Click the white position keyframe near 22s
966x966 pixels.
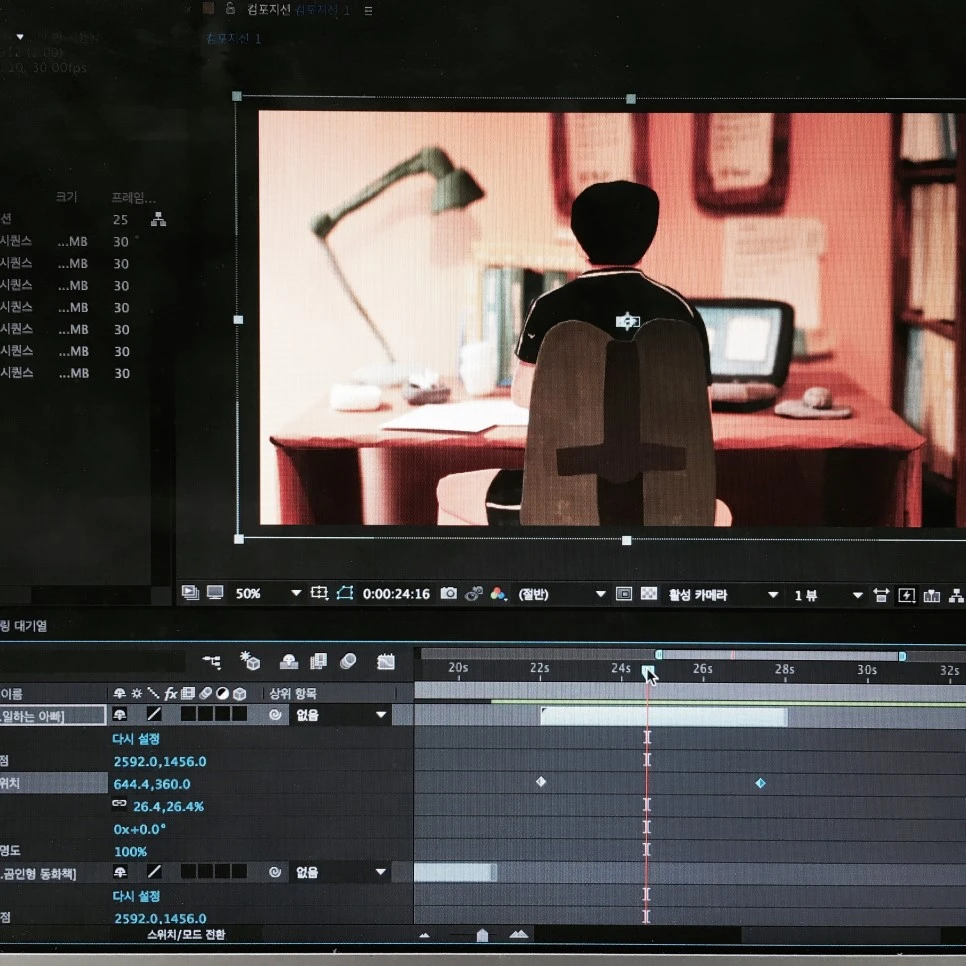[541, 782]
